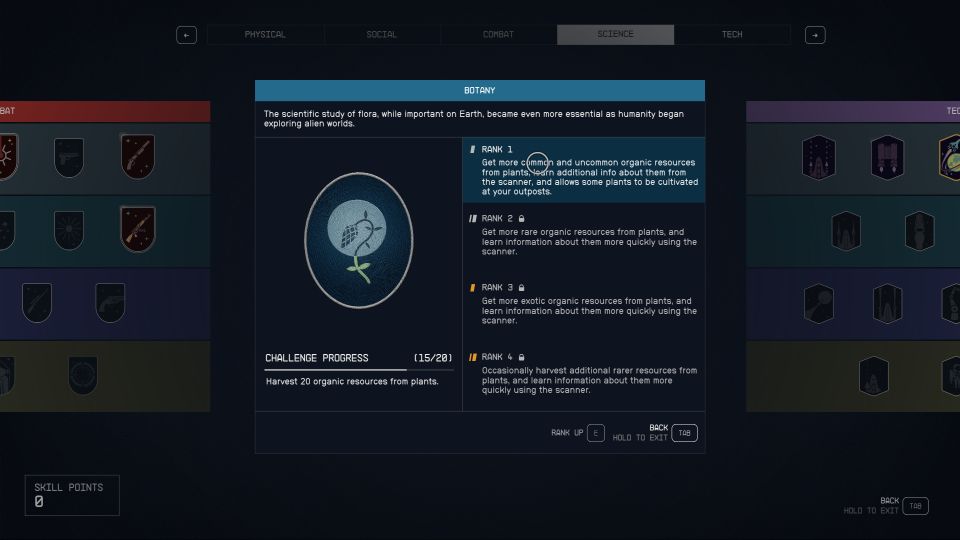Click the Rank Up E key button
The height and width of the screenshot is (540, 960).
coord(596,433)
